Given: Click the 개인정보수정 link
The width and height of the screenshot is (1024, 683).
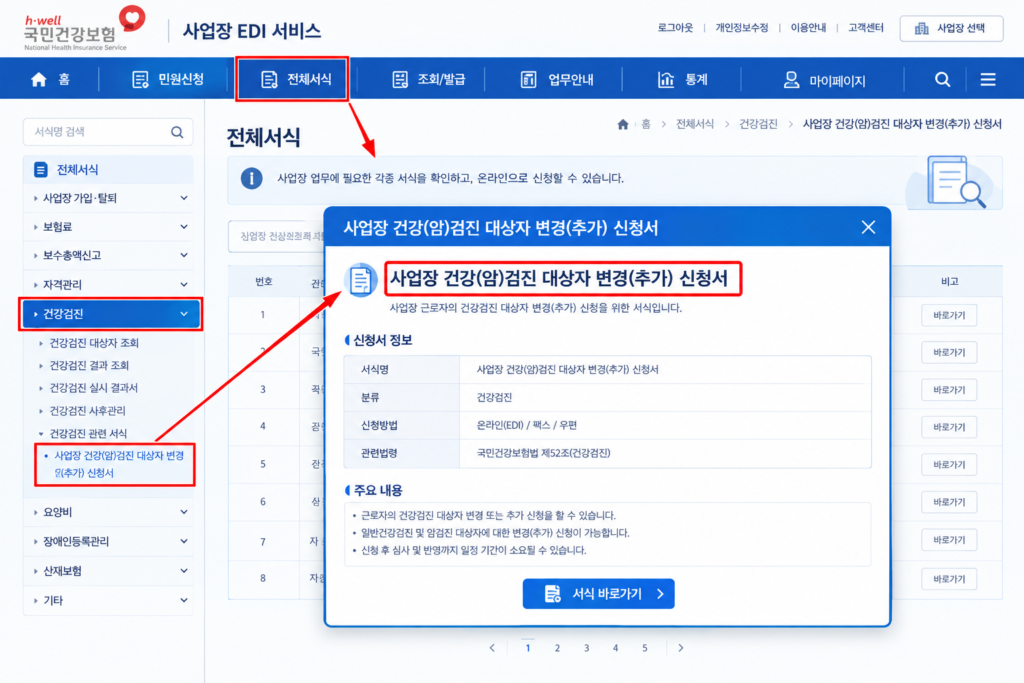Looking at the screenshot, I should click(742, 27).
